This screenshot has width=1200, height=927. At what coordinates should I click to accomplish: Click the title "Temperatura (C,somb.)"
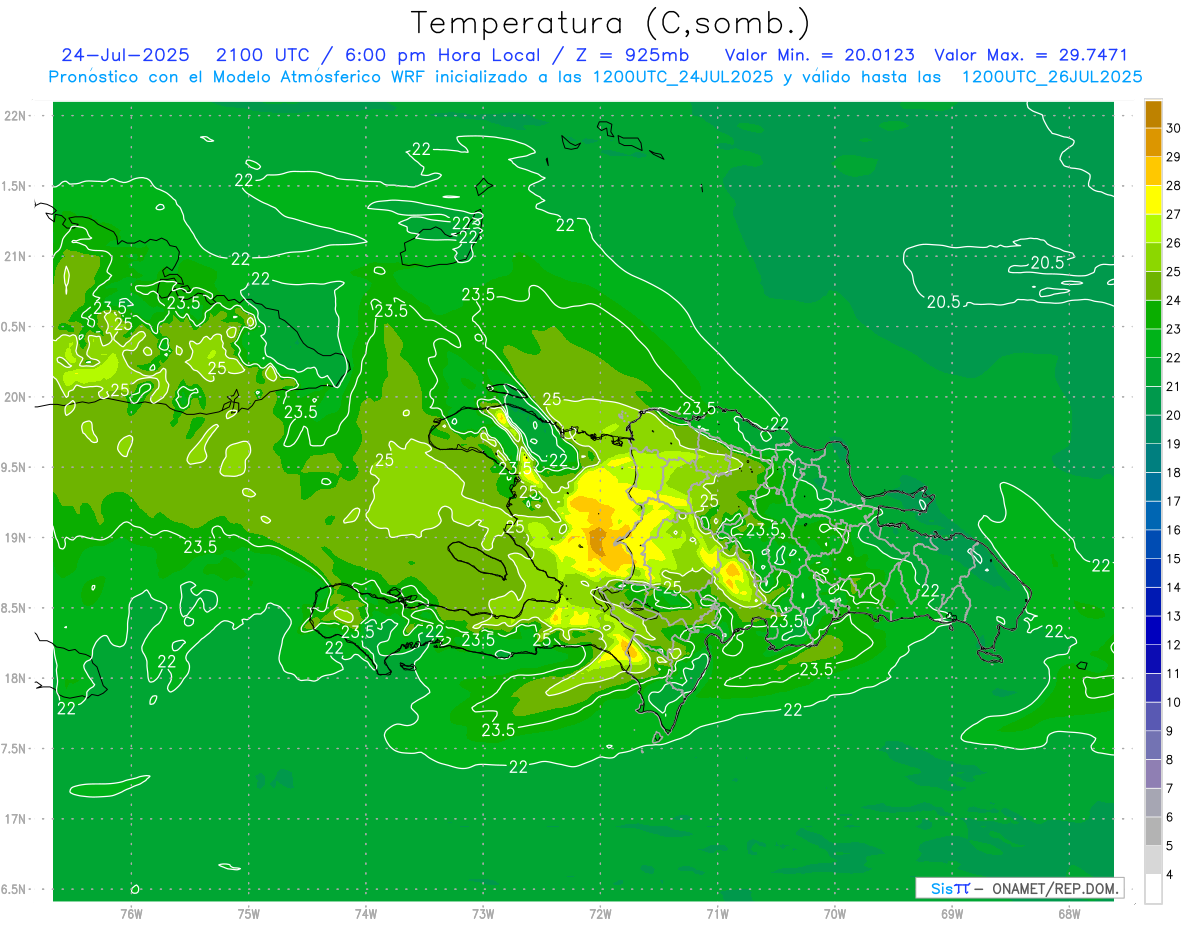click(x=610, y=22)
